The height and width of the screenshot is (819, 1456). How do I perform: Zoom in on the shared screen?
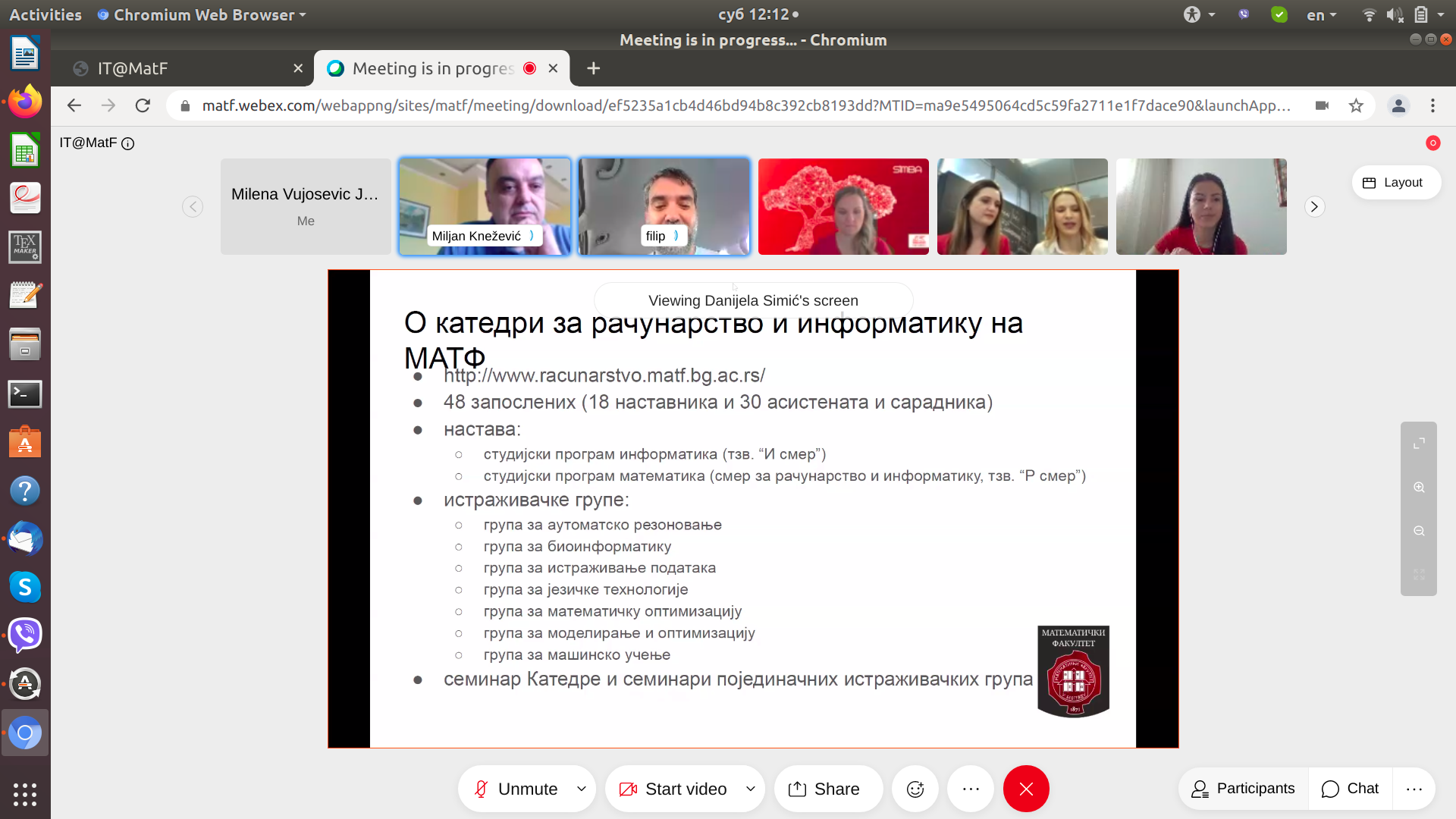1419,488
